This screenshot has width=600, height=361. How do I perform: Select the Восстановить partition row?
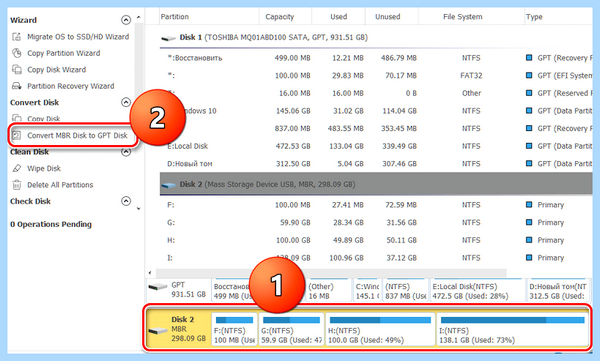376,58
